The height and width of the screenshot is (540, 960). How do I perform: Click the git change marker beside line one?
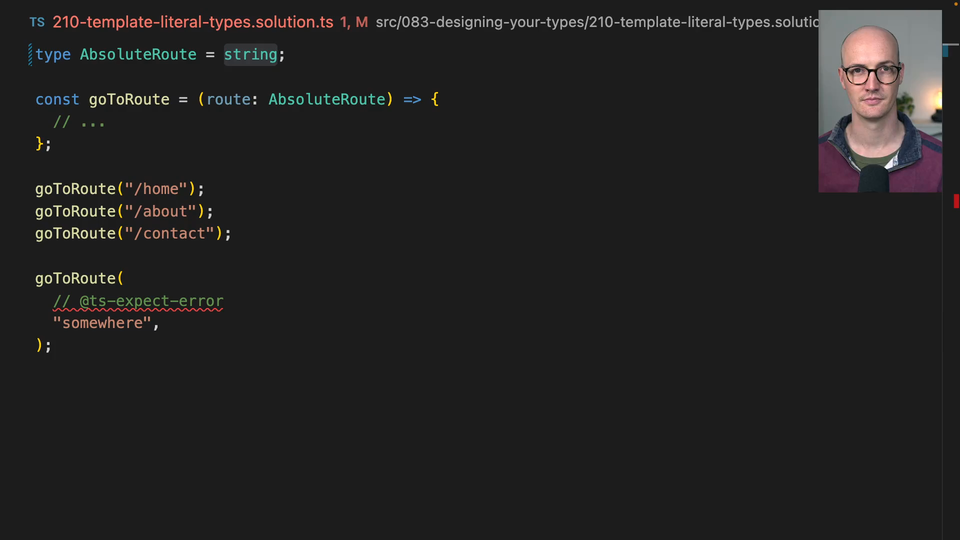tap(30, 55)
